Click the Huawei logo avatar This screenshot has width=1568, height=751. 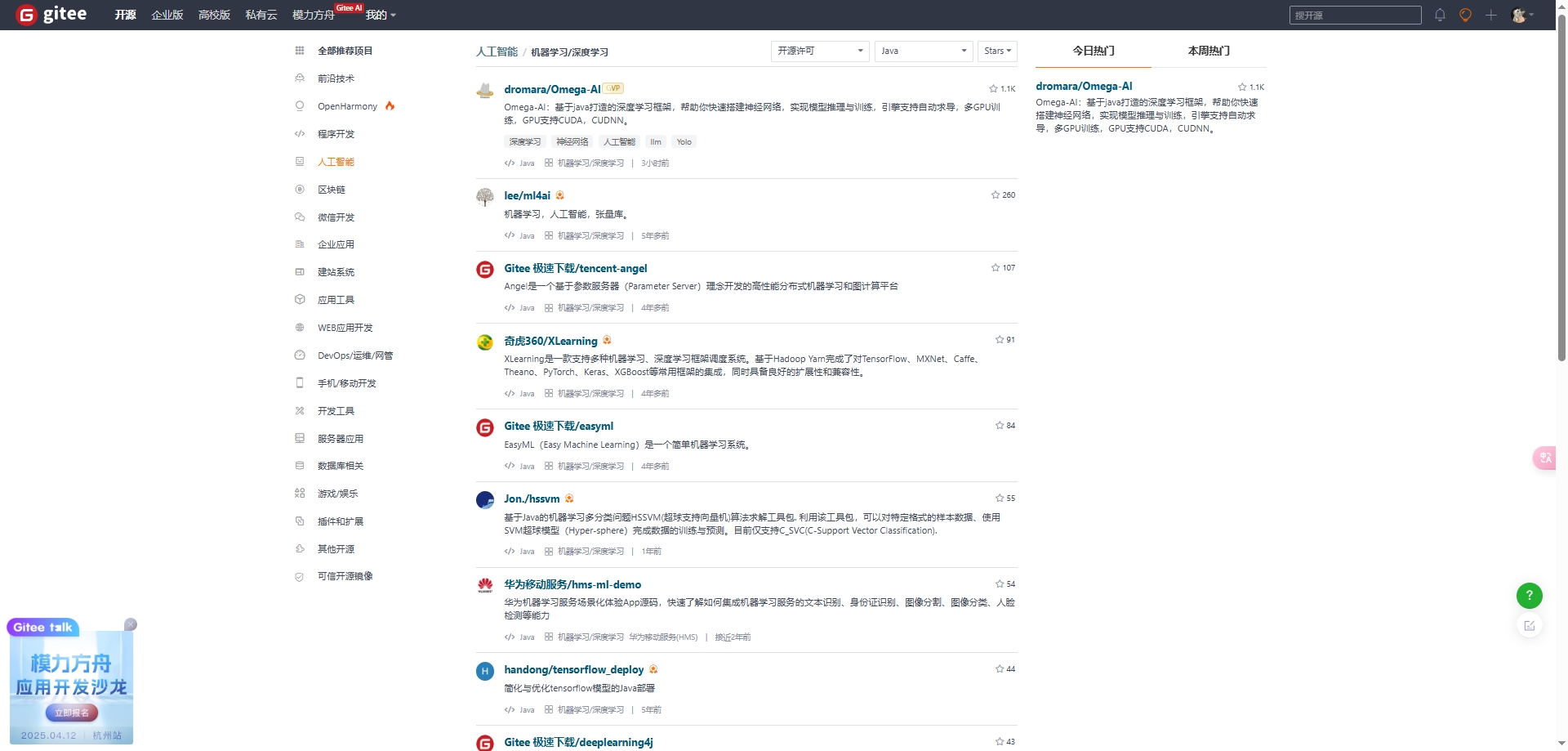(x=485, y=586)
